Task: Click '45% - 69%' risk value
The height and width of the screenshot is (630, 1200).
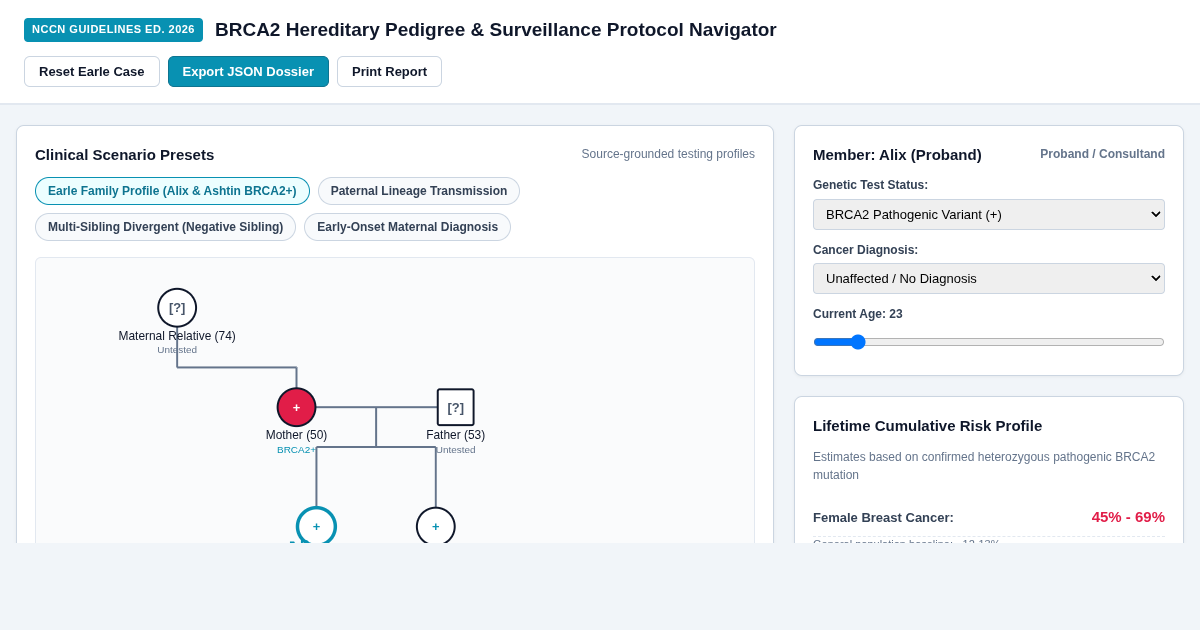Action: click(x=1128, y=517)
